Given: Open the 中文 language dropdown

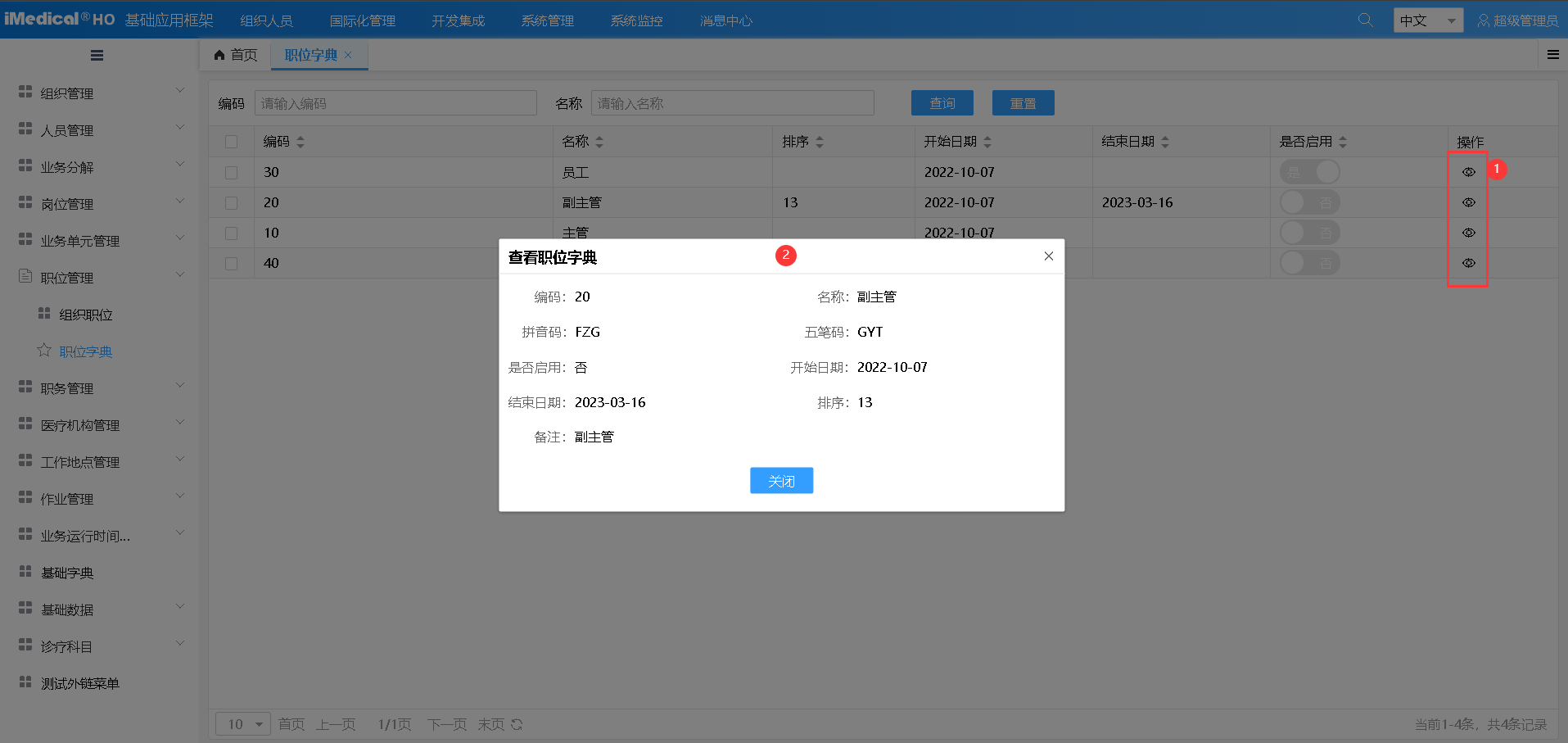Looking at the screenshot, I should [x=1427, y=19].
